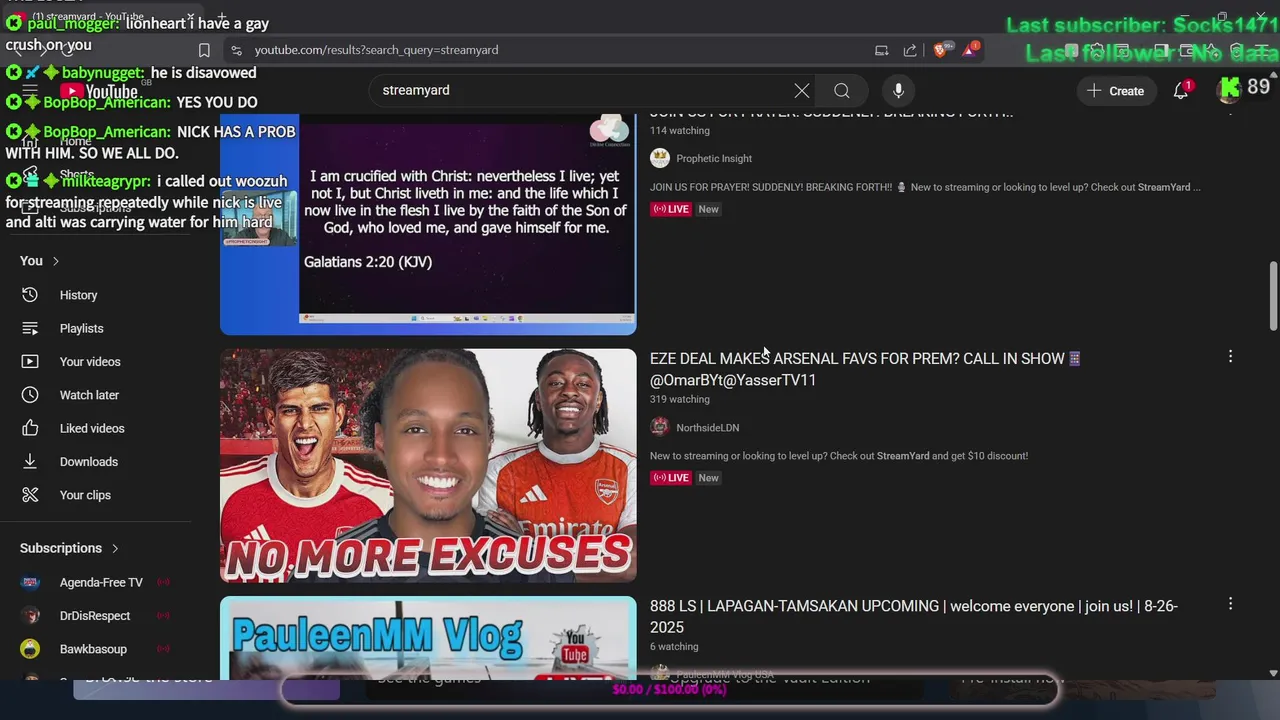The height and width of the screenshot is (720, 1280).
Task: Click the JOIN US FOR PRAYER description text
Action: coord(925,187)
